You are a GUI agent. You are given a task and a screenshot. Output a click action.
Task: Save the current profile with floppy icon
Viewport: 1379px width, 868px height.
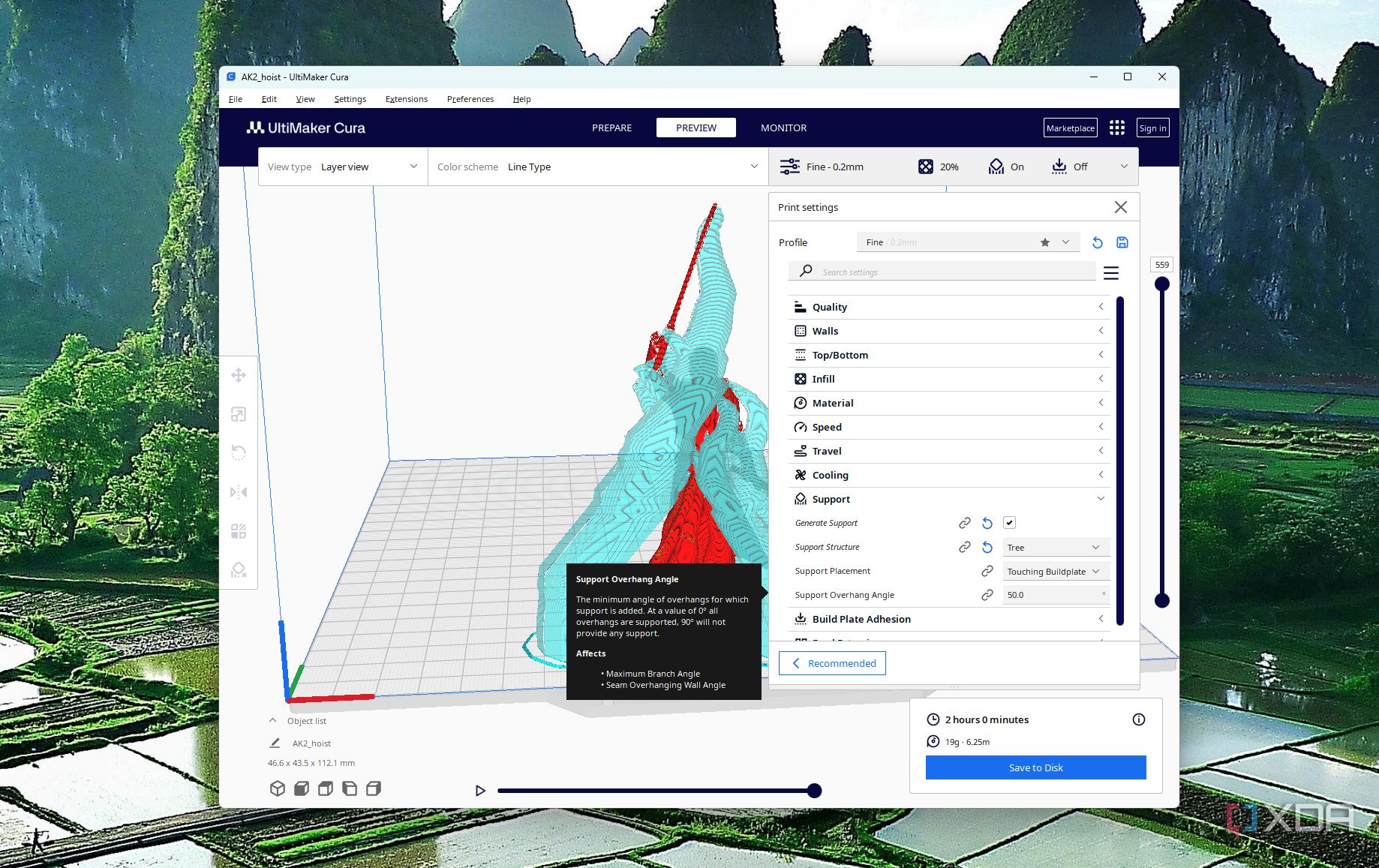point(1122,242)
